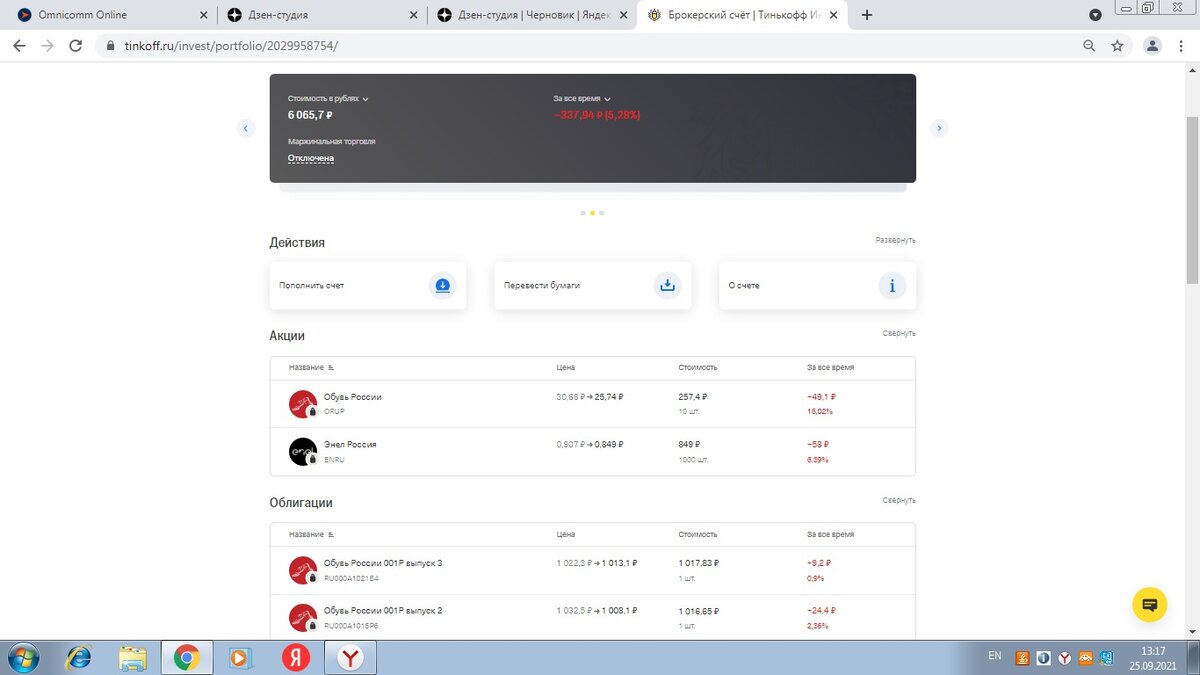Show previous portfolio card with left arrow

point(246,128)
